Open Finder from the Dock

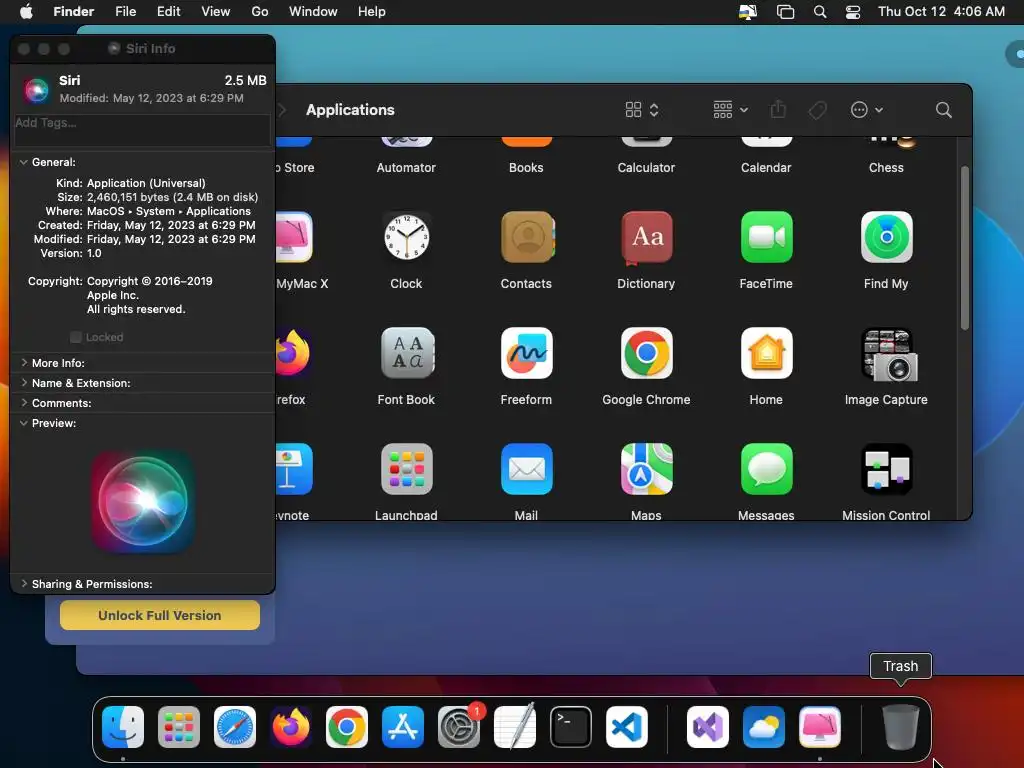pos(123,727)
